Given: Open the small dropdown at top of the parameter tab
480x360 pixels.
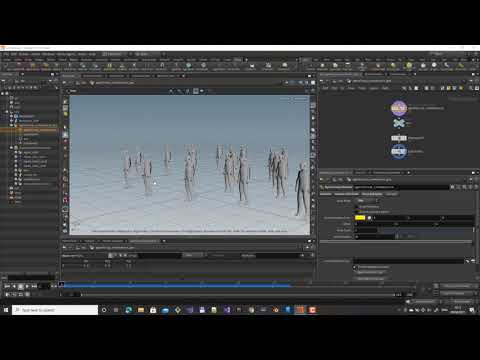Looking at the screenshot, I should click(367, 201).
